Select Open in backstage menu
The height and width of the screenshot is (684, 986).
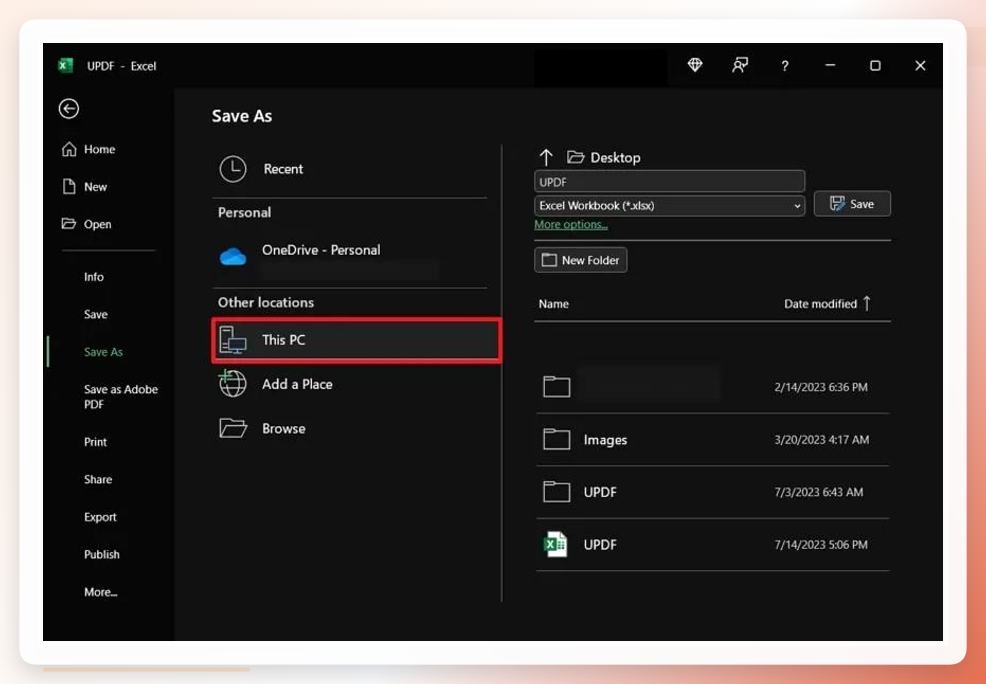point(97,224)
